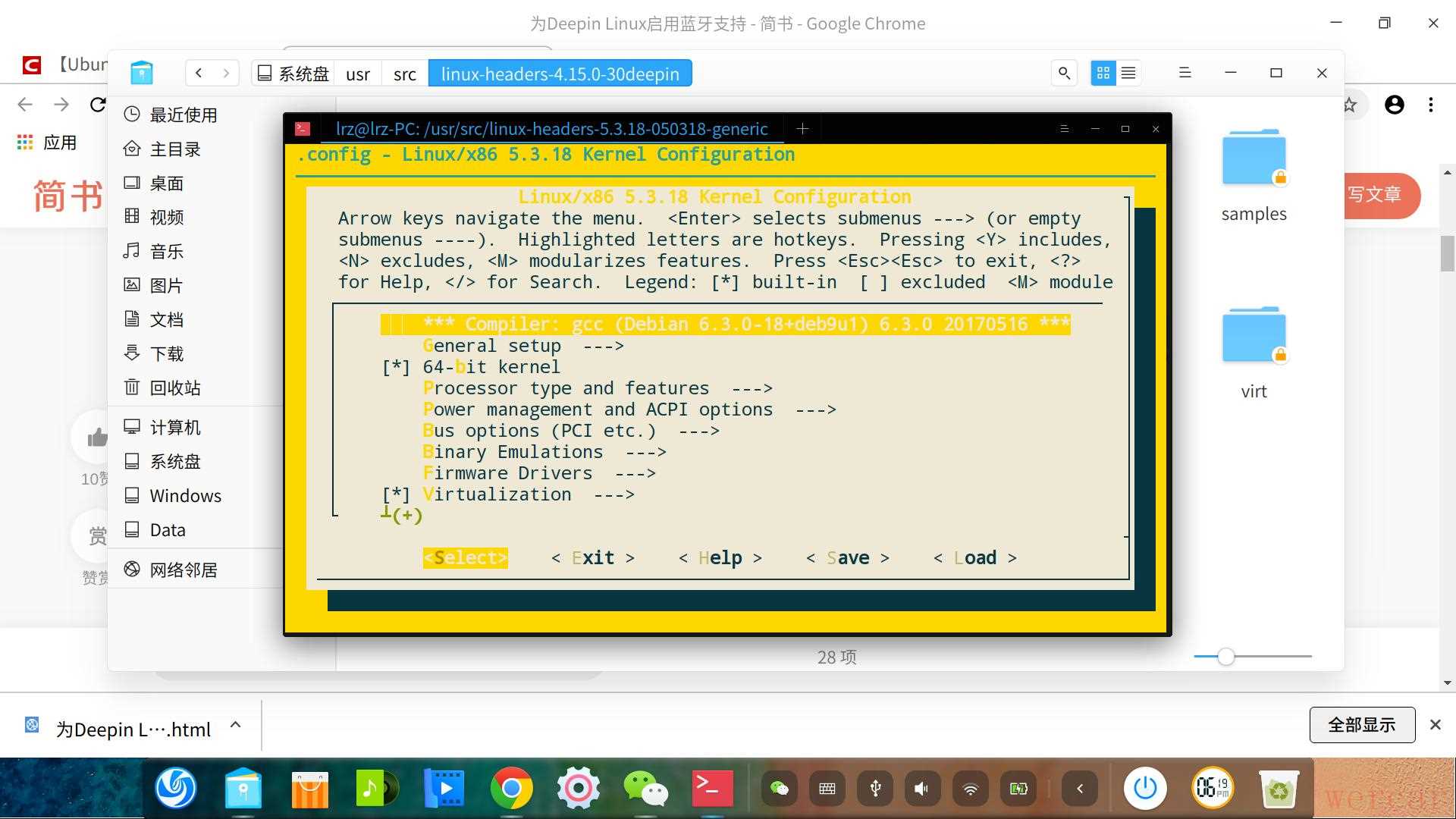Open the 下载 sidebar entry
The height and width of the screenshot is (819, 1456).
pos(166,354)
